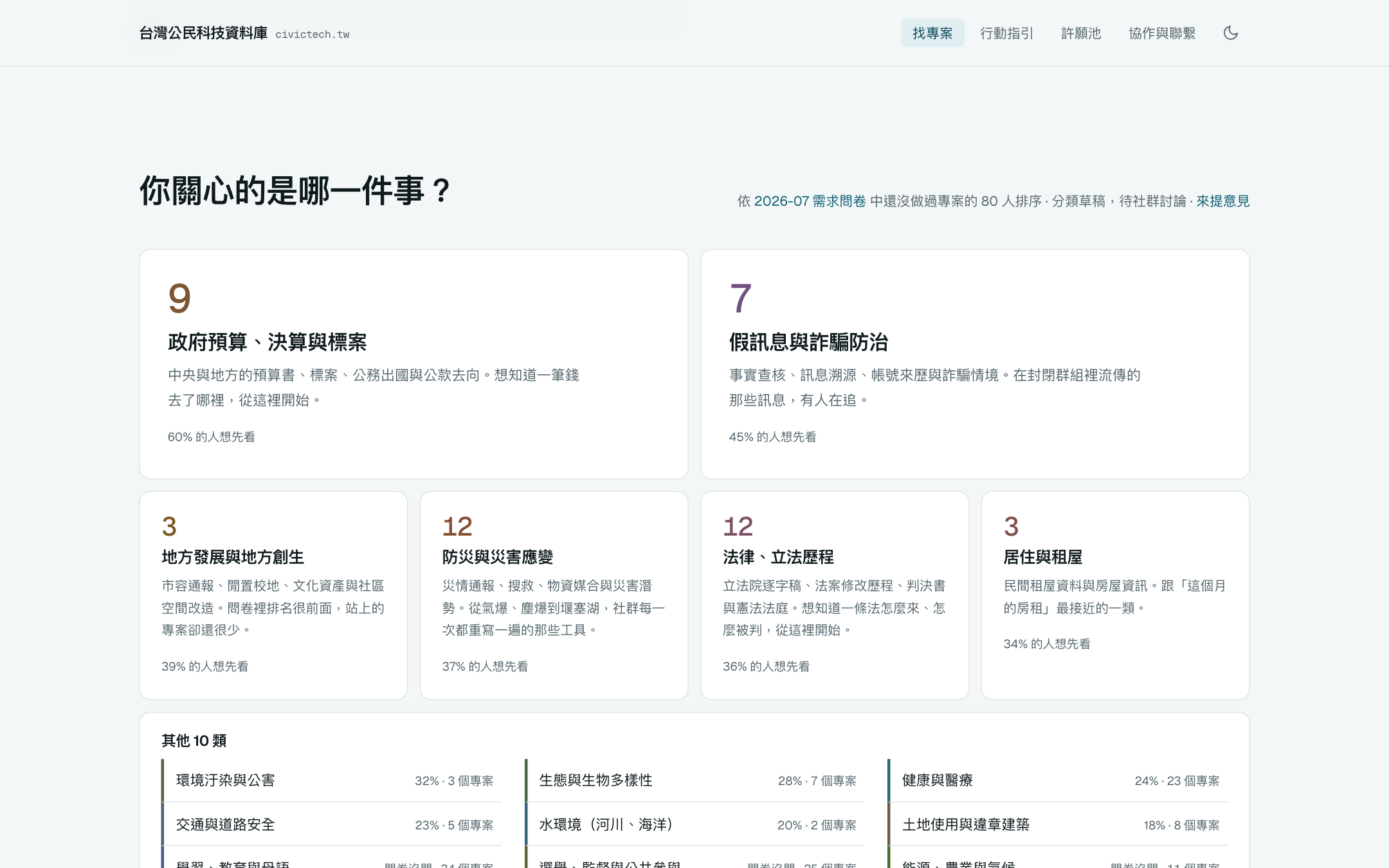Open the 2026-07 需求問卷 link

(810, 201)
